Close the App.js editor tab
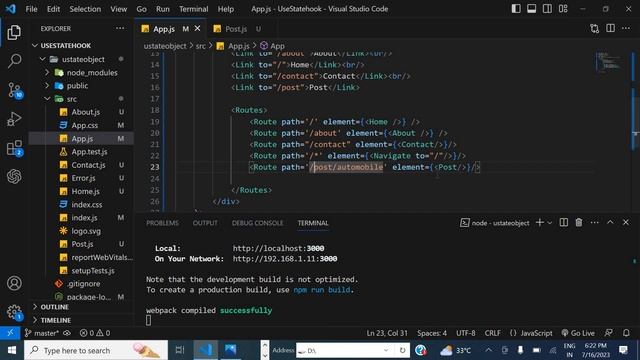The image size is (640, 360). (198, 28)
